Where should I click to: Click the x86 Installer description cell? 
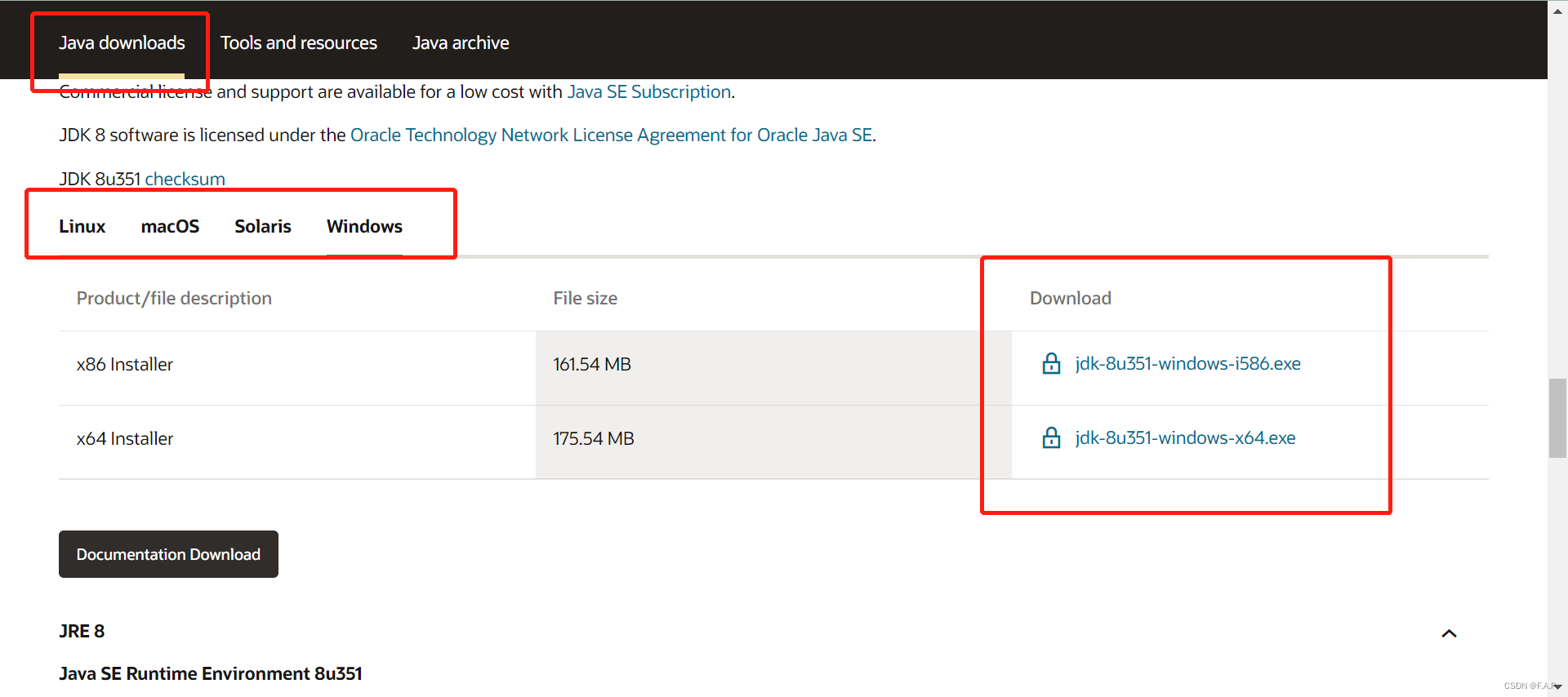[297, 368]
